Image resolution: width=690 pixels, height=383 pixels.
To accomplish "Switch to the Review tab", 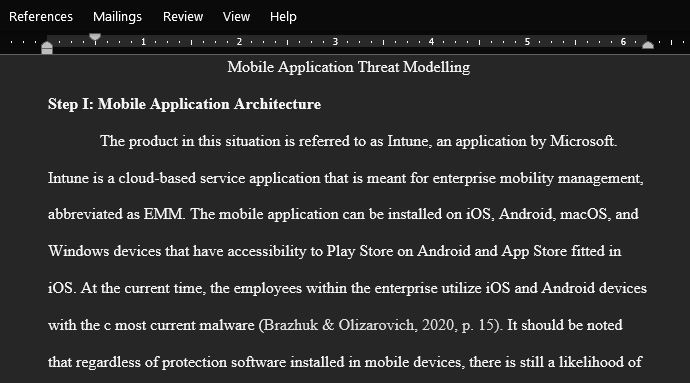I will pos(183,17).
